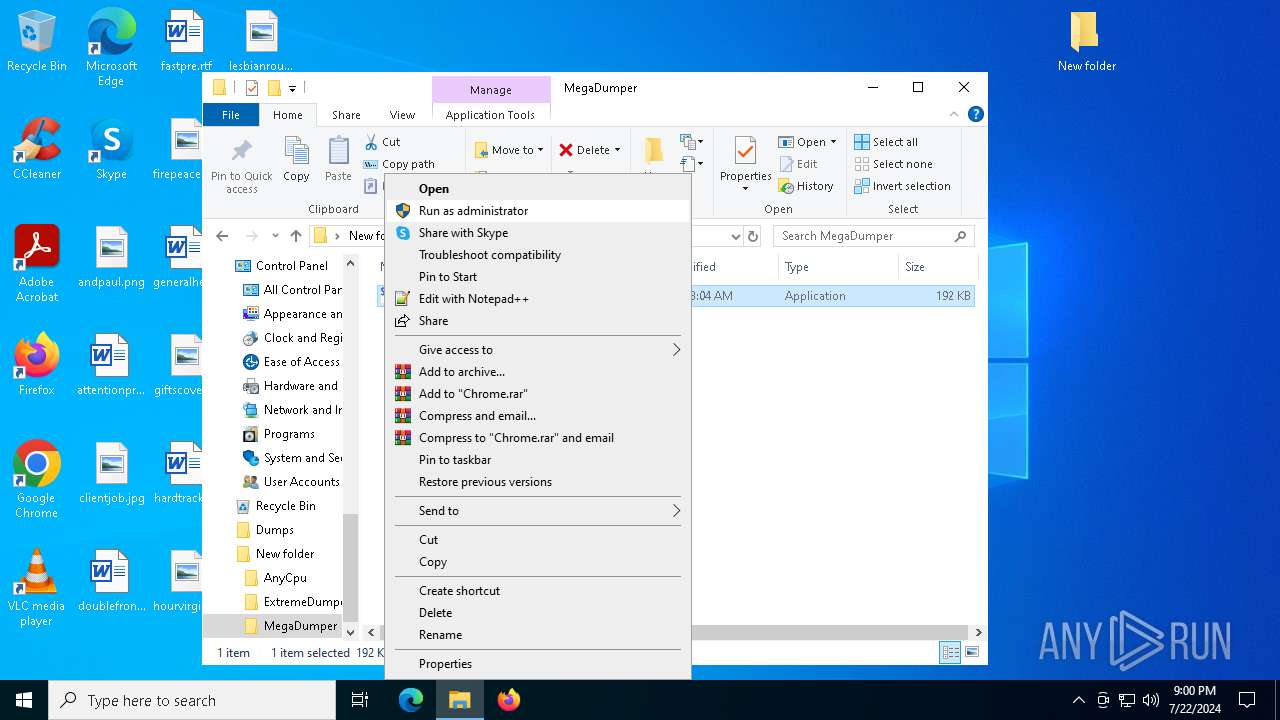This screenshot has width=1280, height=720.
Task: Go up one folder level arrow
Action: tap(296, 236)
